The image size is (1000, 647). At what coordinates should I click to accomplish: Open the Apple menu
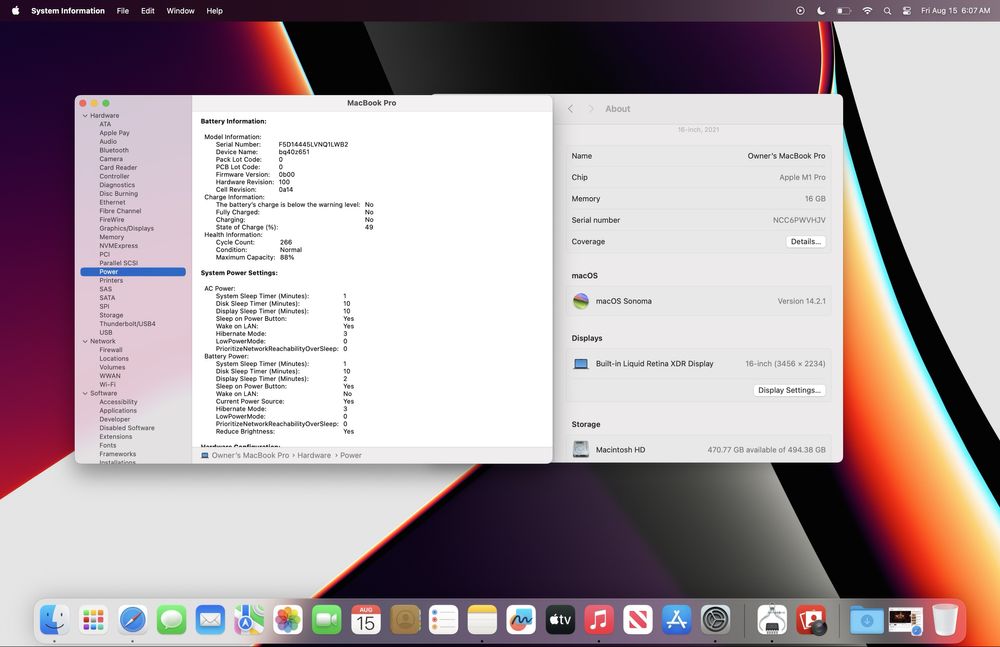pos(15,11)
